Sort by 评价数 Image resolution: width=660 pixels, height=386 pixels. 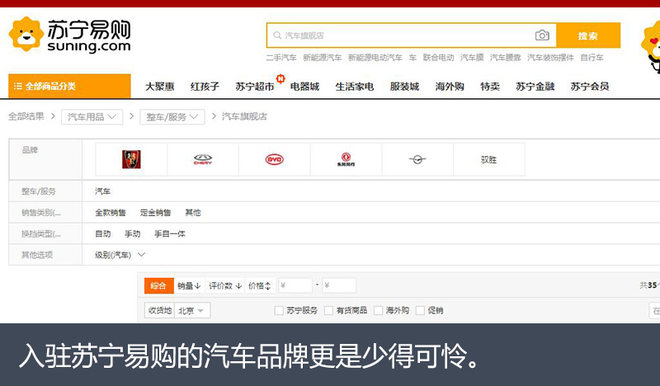click(225, 286)
